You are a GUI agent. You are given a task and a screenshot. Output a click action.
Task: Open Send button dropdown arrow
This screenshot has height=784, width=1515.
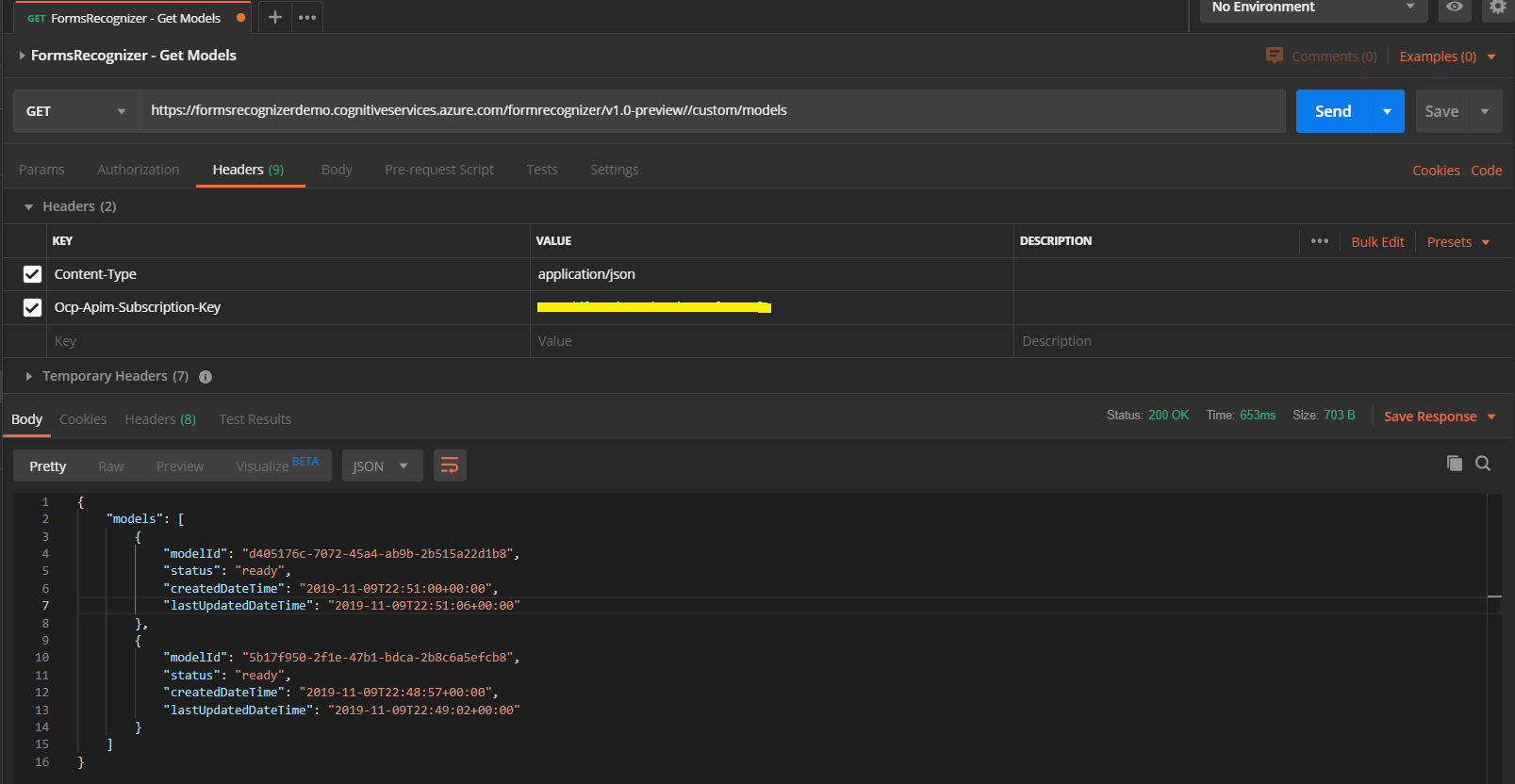[x=1387, y=111]
